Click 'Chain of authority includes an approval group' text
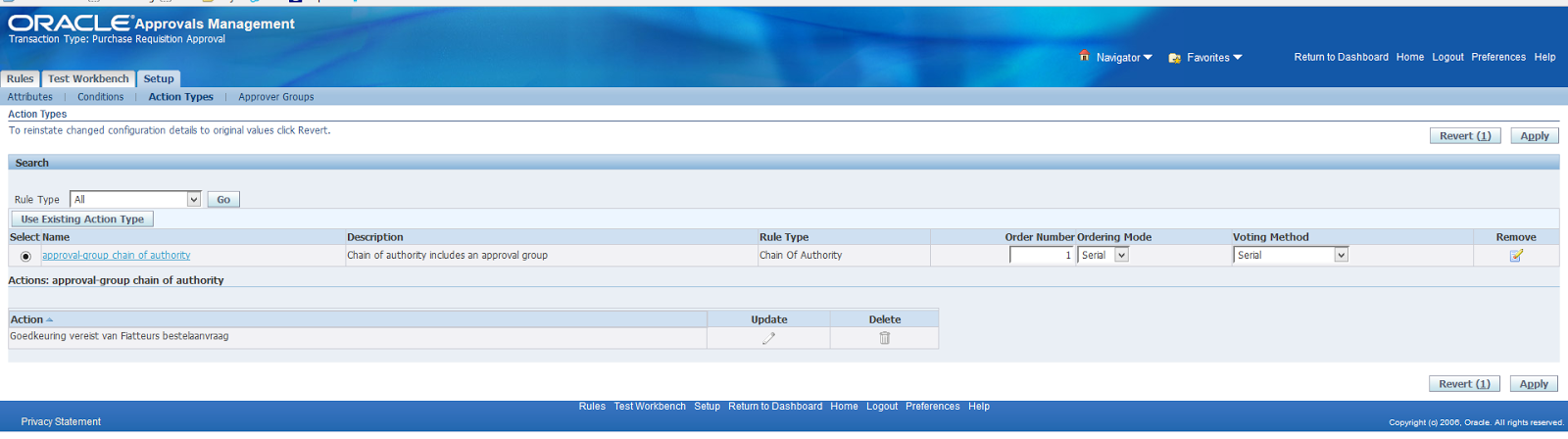Viewport: 1568px width, 439px height. (448, 256)
